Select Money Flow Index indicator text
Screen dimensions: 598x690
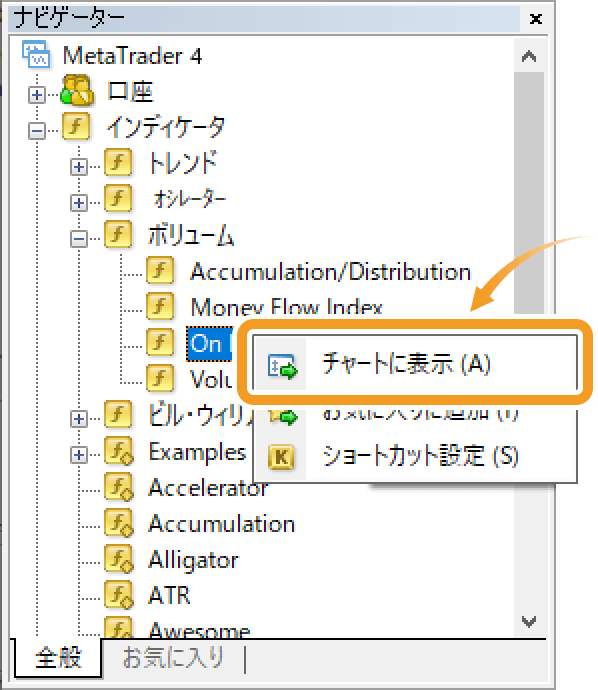pyautogui.click(x=286, y=307)
